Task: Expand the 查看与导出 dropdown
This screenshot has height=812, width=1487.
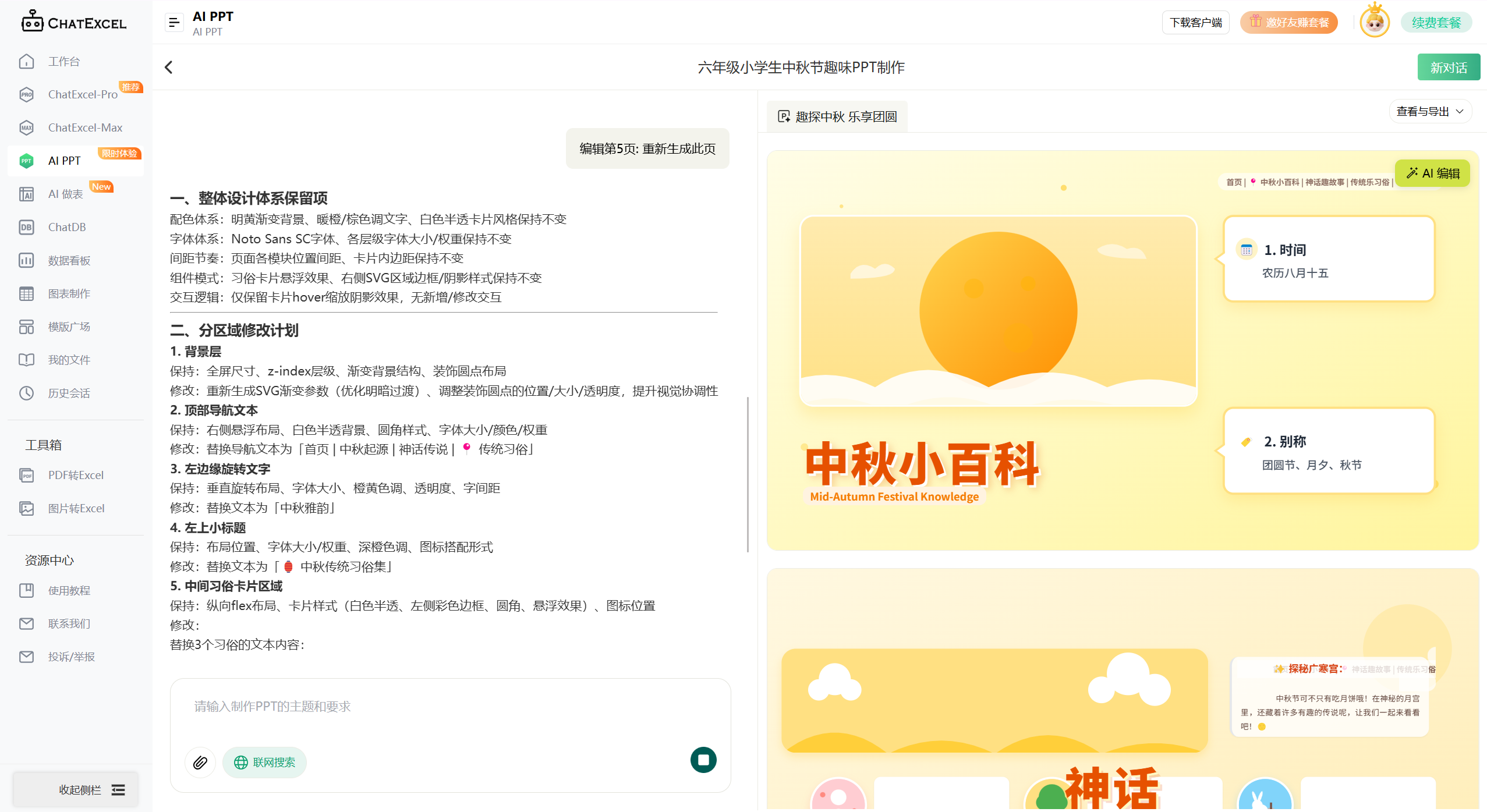Action: click(x=1430, y=111)
